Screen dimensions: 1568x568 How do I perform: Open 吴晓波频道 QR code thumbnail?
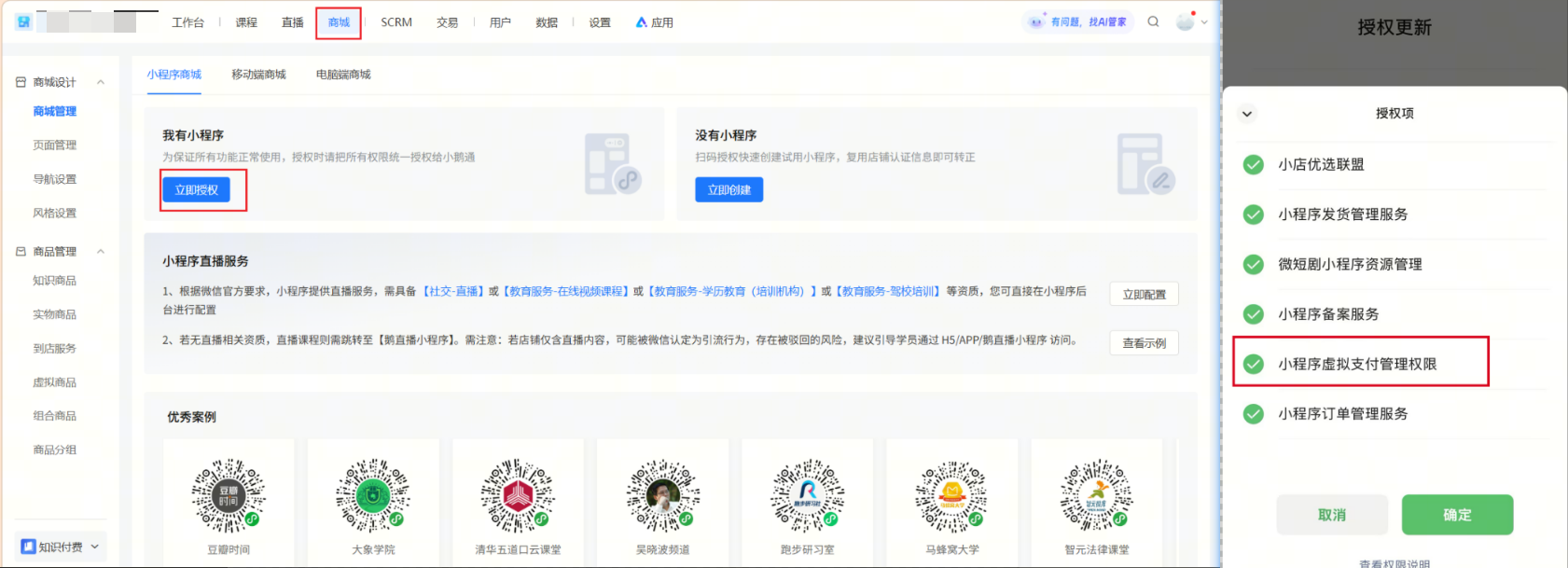(x=662, y=495)
